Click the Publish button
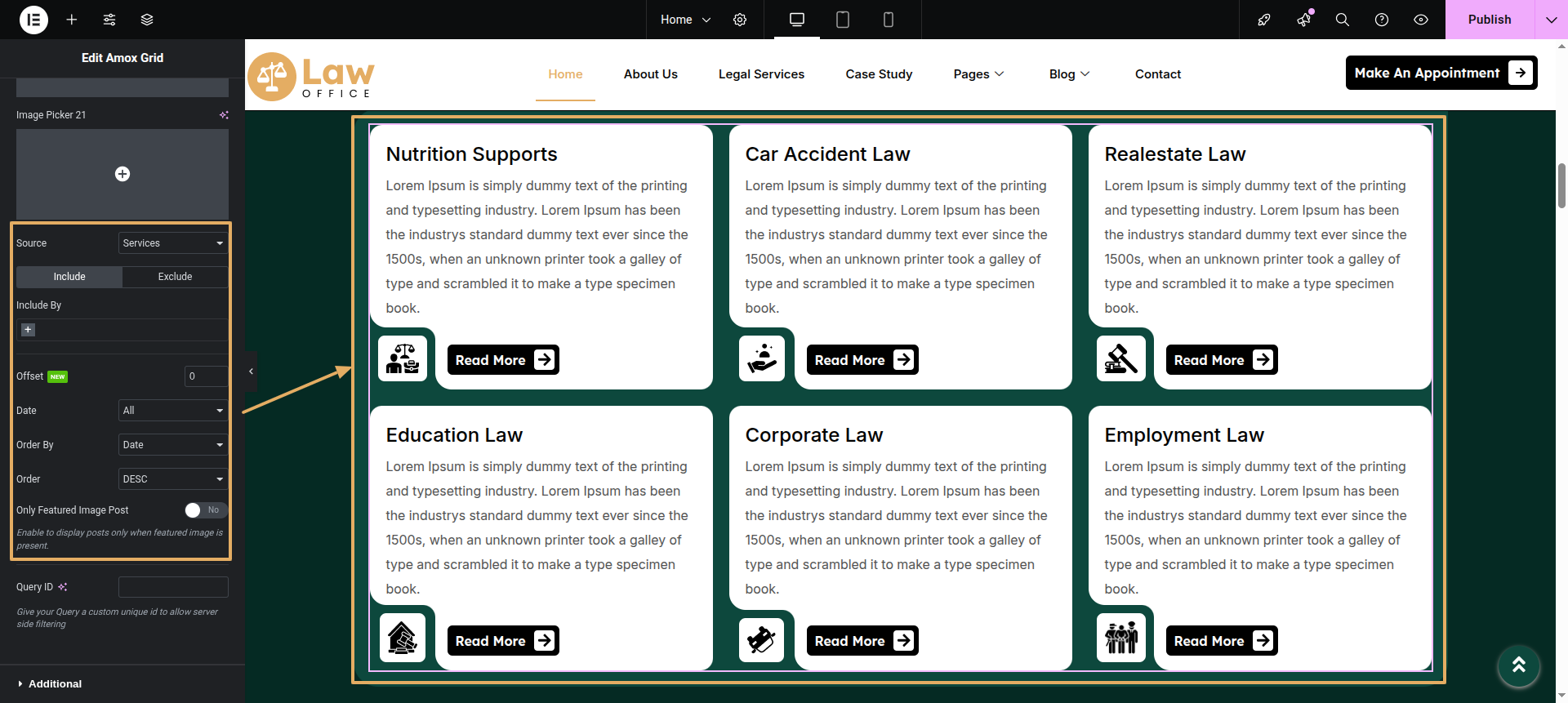 click(x=1489, y=20)
